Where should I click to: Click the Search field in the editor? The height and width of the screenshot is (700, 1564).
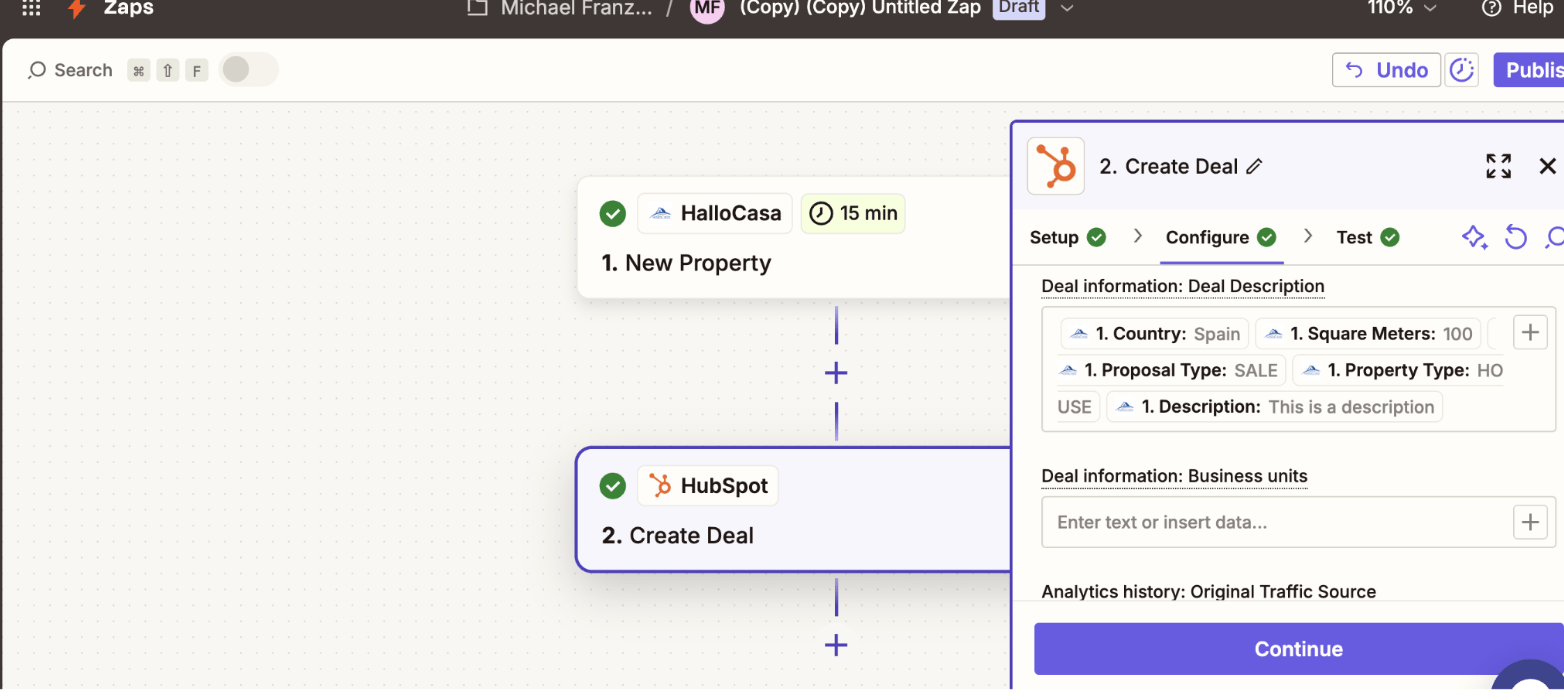coord(70,70)
